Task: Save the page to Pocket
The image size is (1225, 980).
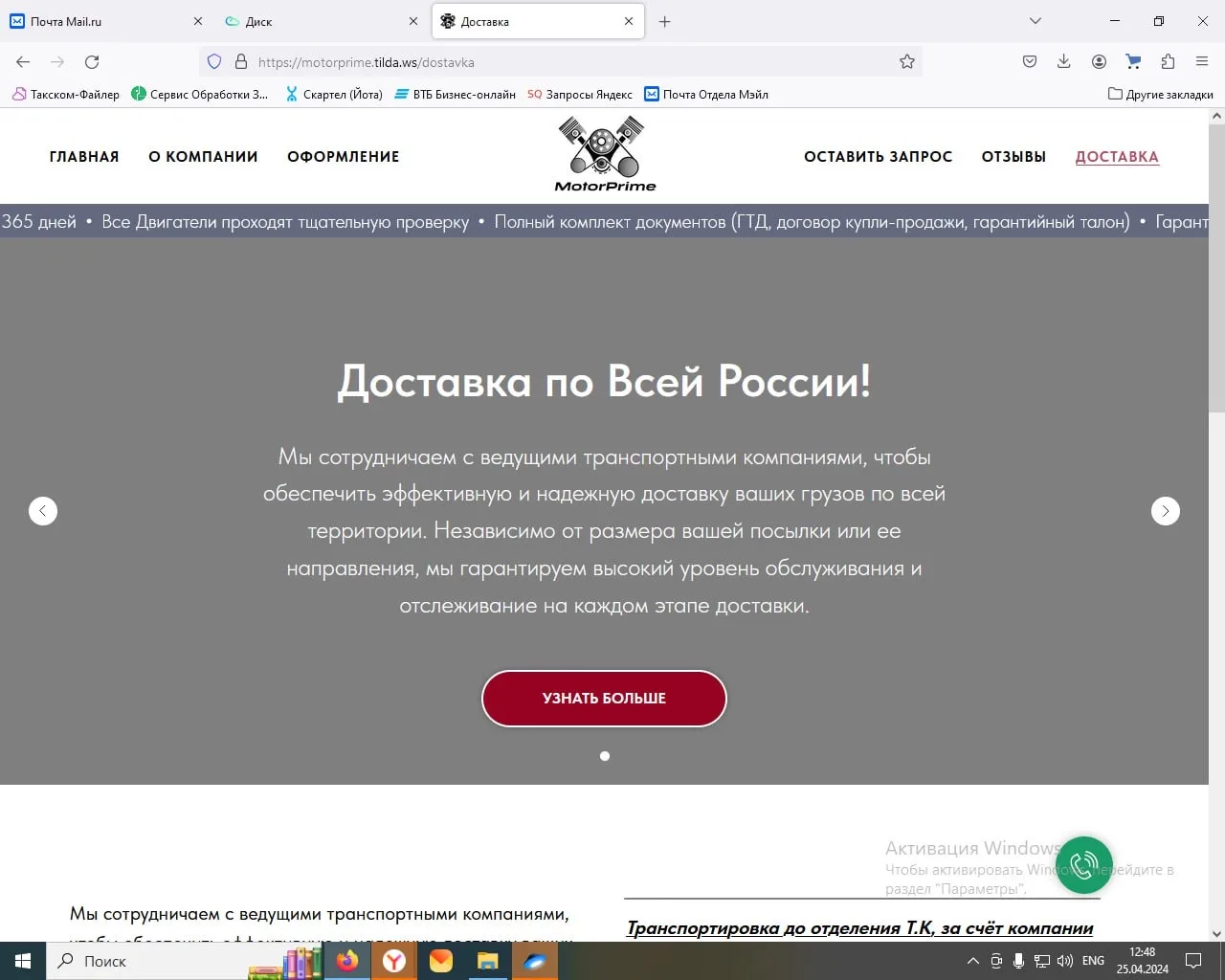Action: click(x=1030, y=62)
